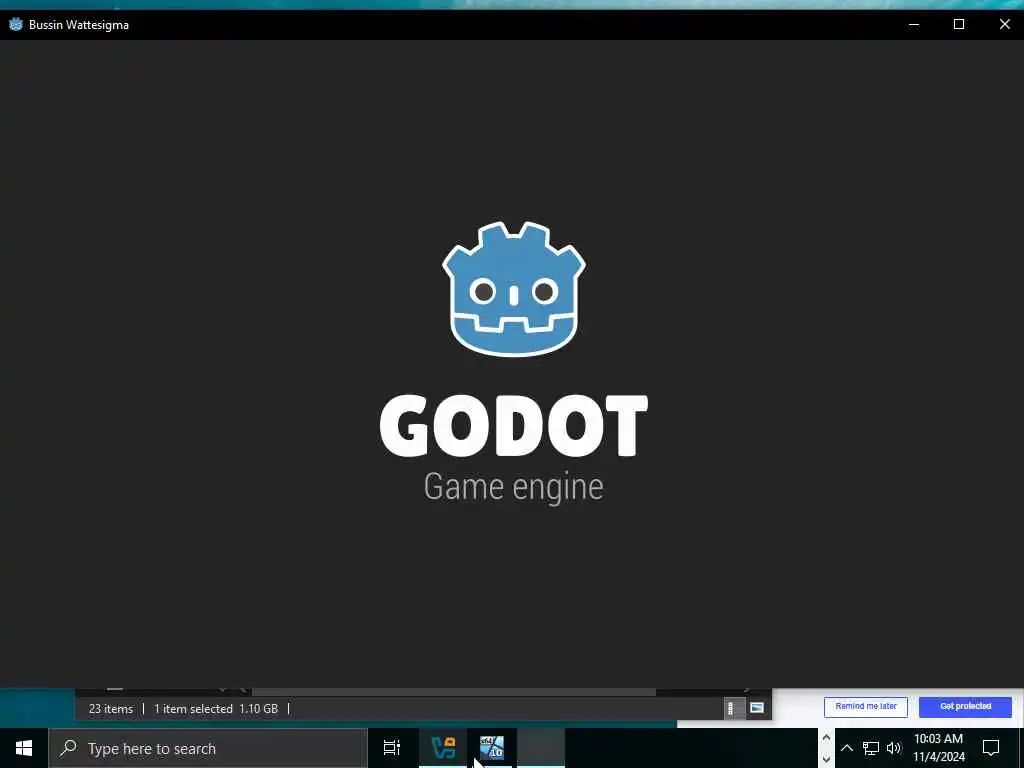This screenshot has width=1024, height=768.
Task: Show hidden system tray icons
Action: (x=846, y=748)
